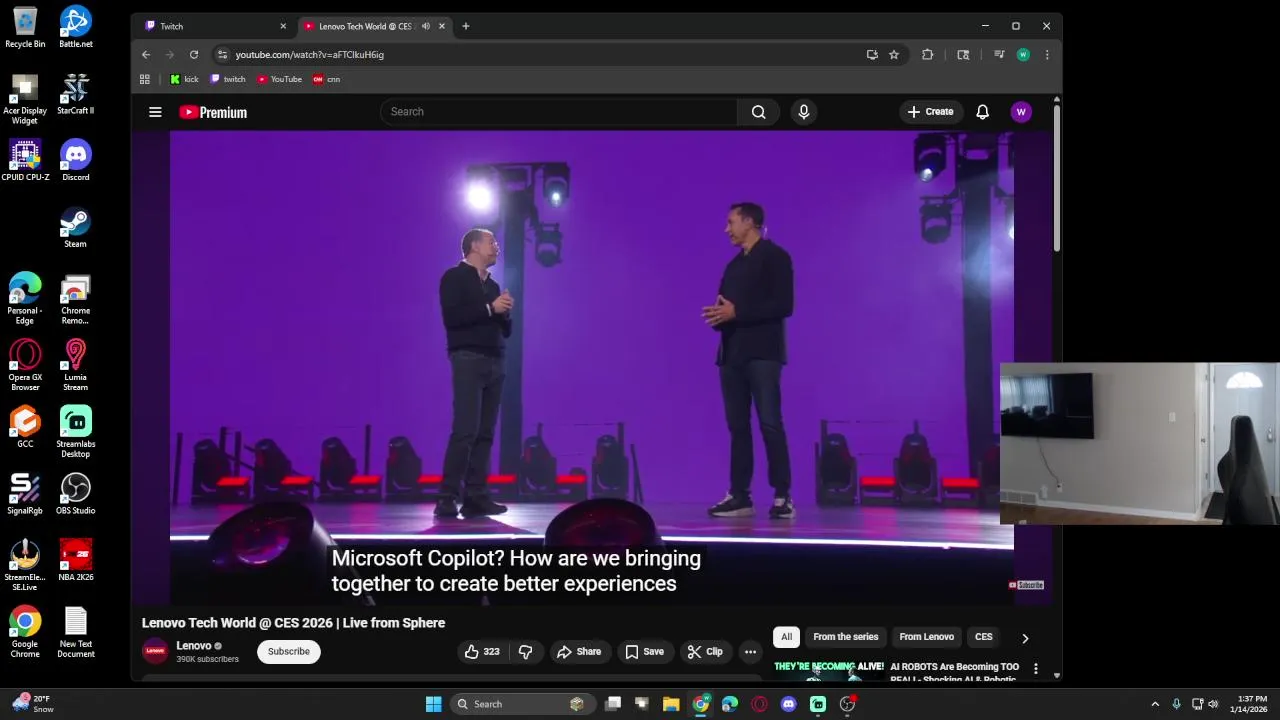Open the YouTube guide hamburger menu
The width and height of the screenshot is (1280, 720).
tap(155, 112)
